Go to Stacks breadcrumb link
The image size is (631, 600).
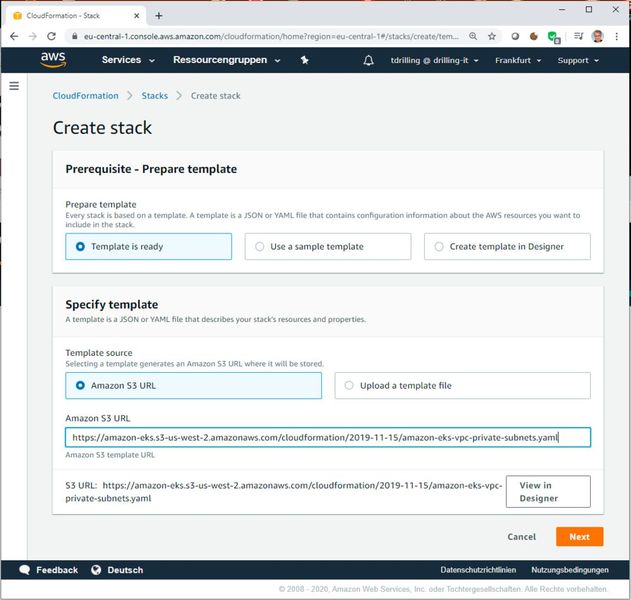click(155, 96)
